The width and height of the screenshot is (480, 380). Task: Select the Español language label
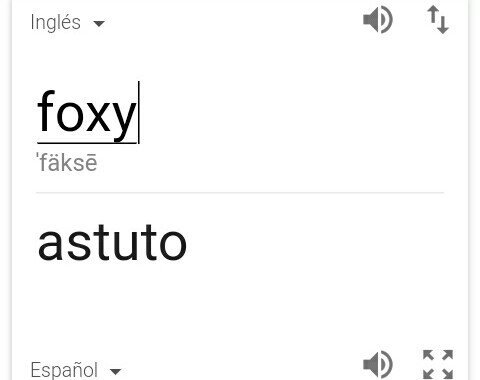point(64,370)
